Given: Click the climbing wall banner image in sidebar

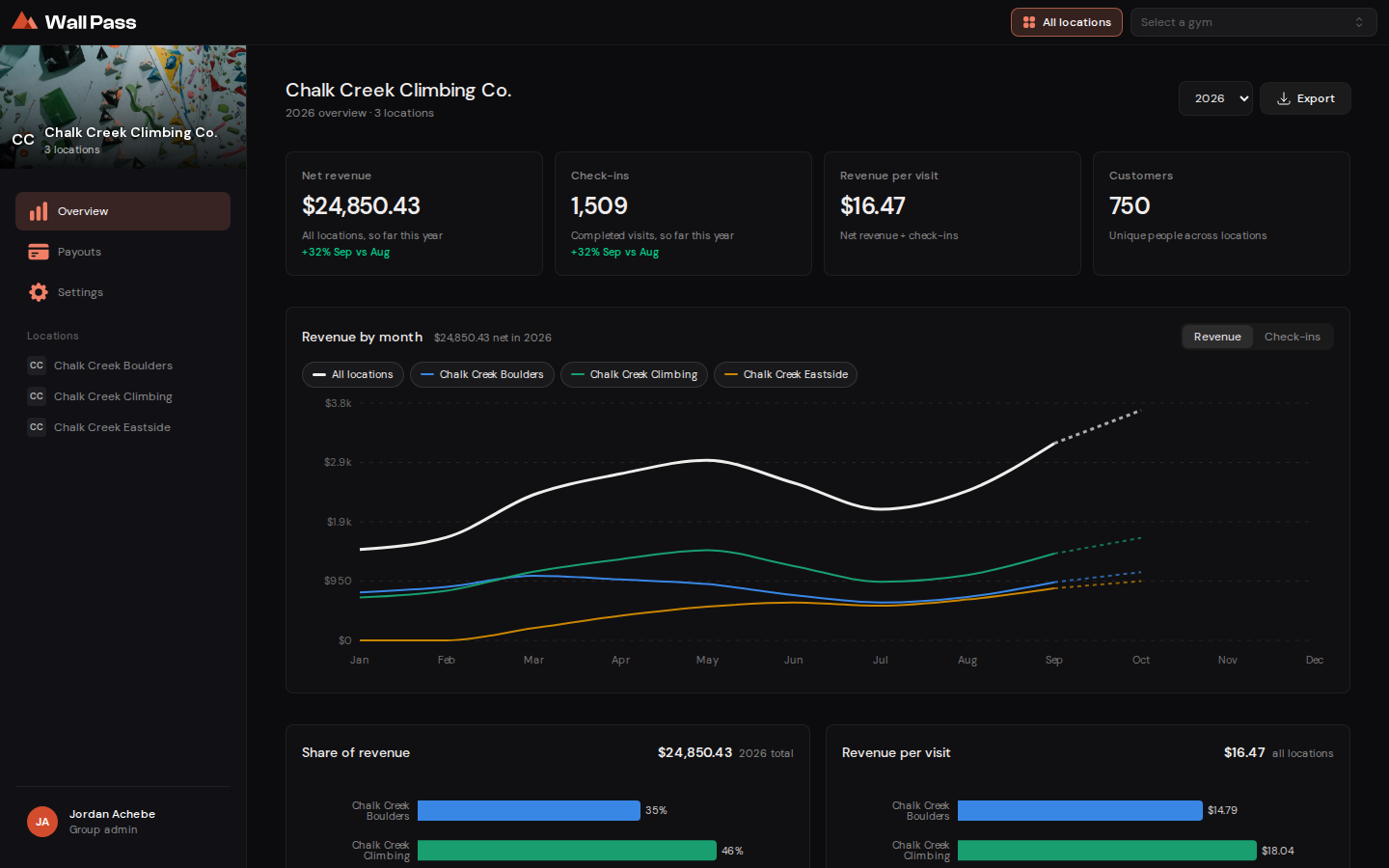Looking at the screenshot, I should [x=123, y=107].
